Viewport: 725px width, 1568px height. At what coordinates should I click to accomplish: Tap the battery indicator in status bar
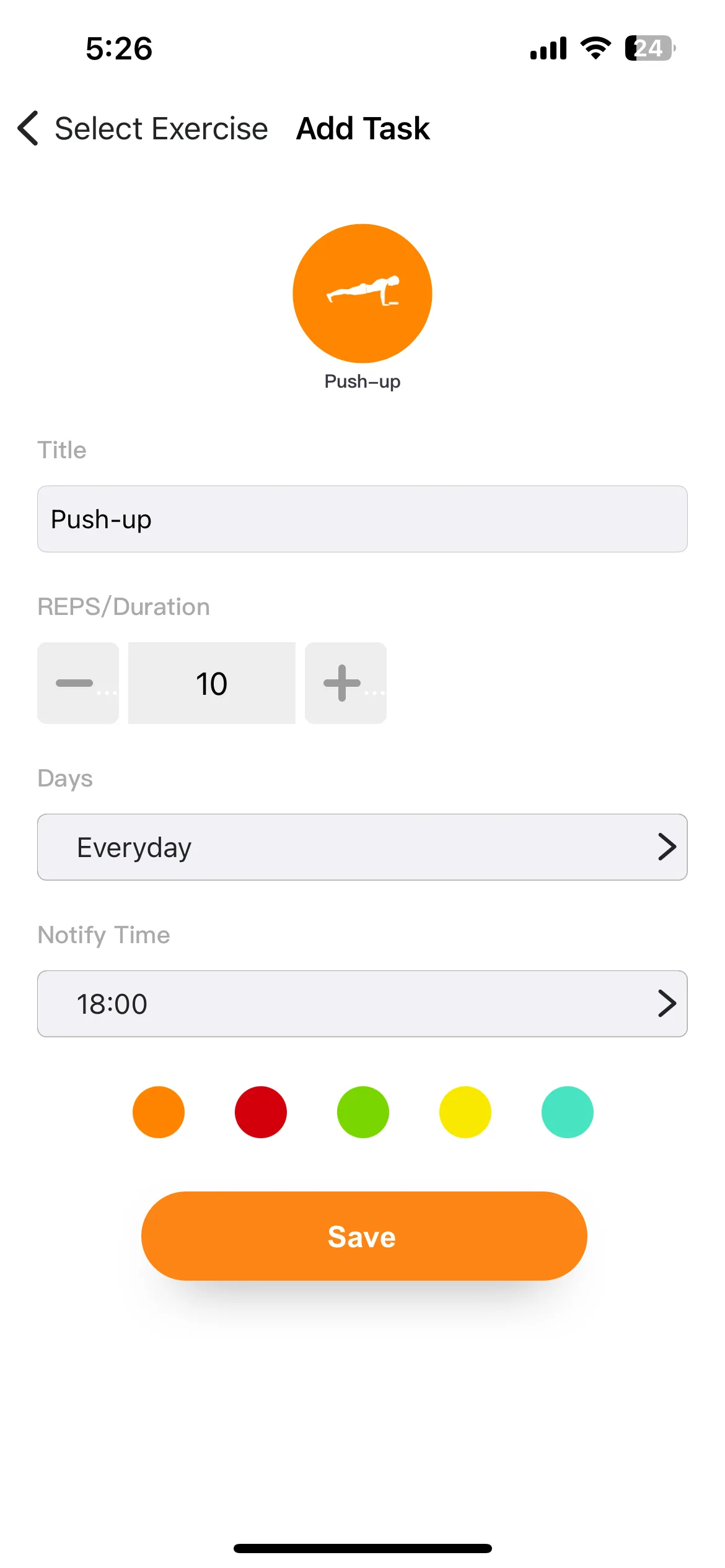(650, 48)
